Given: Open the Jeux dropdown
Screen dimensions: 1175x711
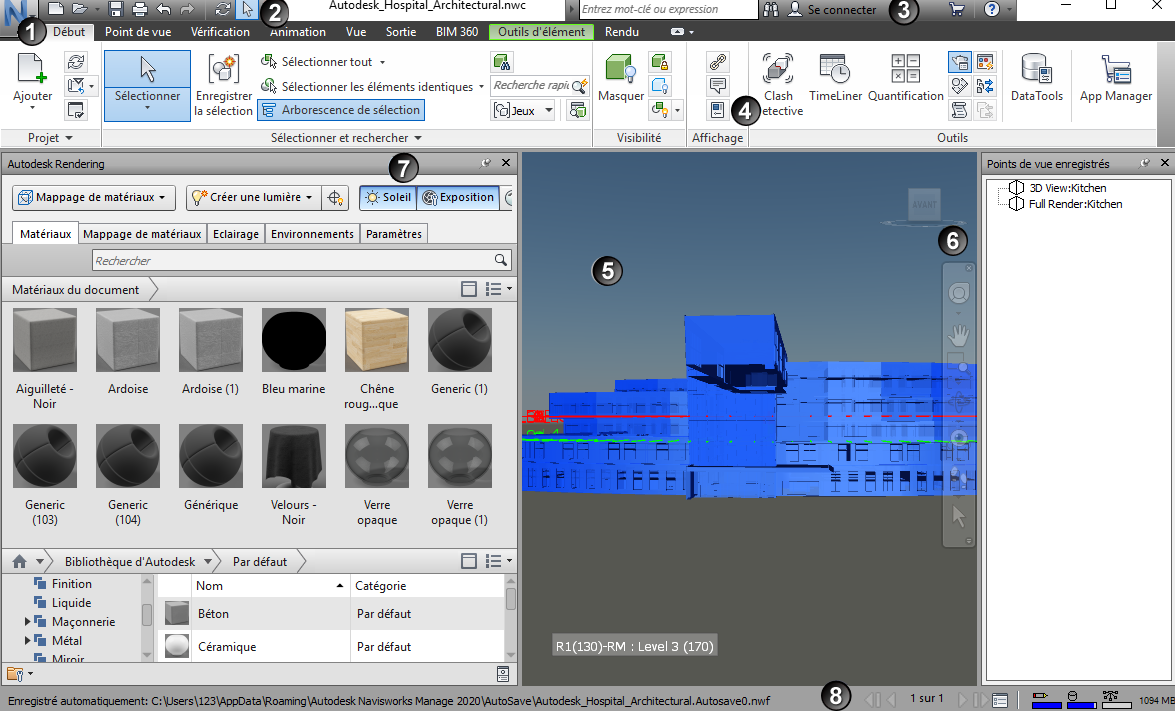Looking at the screenshot, I should coord(523,110).
